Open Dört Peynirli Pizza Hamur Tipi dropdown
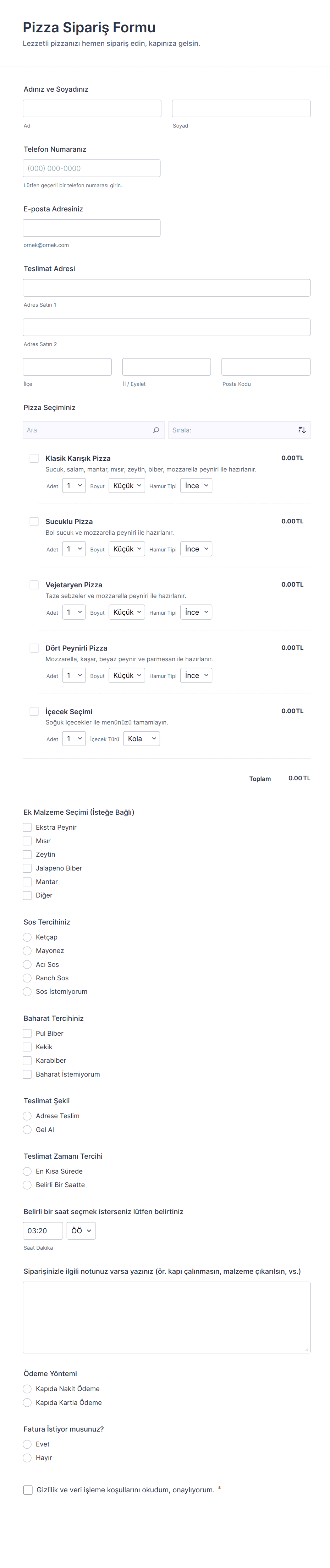This screenshot has width=330, height=1568. [196, 675]
